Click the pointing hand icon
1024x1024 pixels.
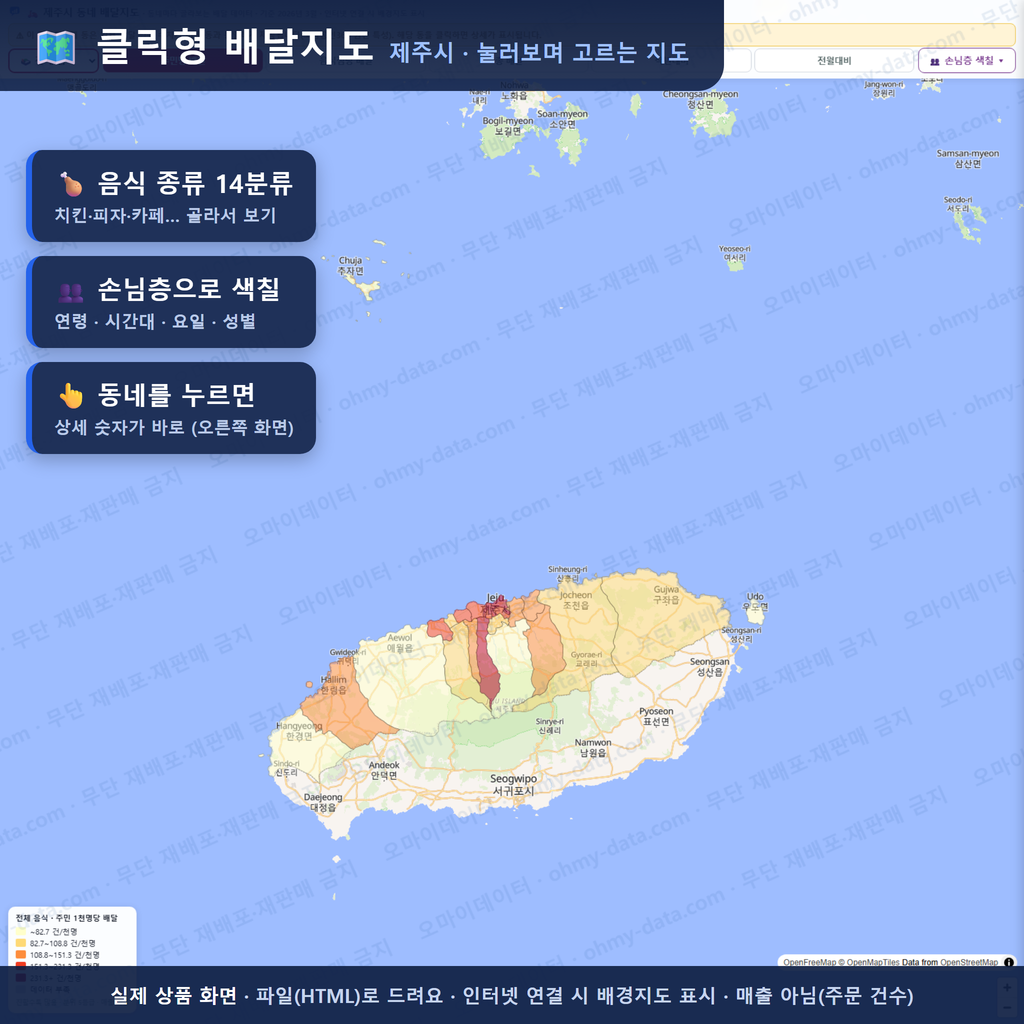(x=71, y=395)
